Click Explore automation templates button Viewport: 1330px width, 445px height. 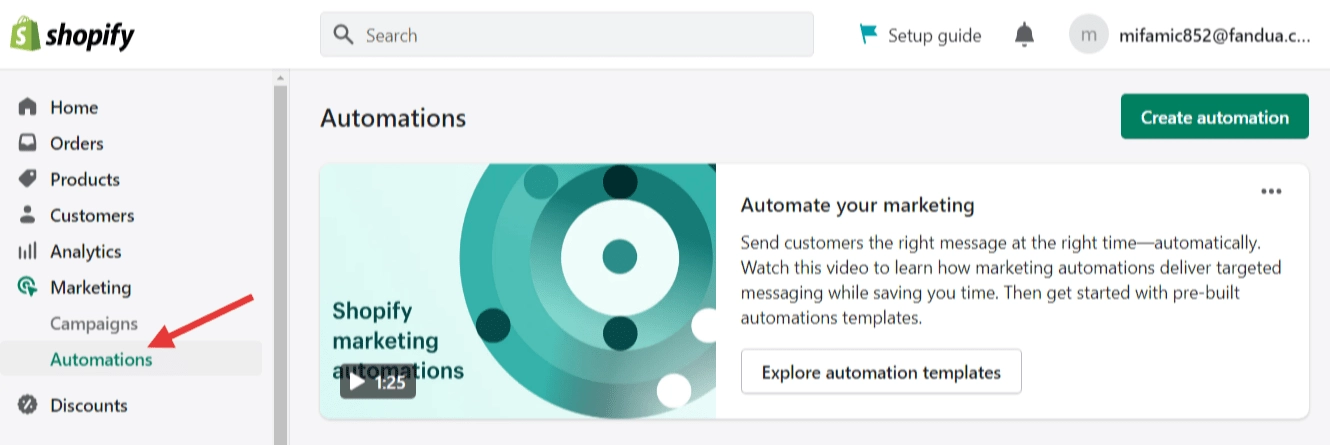pyautogui.click(x=881, y=372)
